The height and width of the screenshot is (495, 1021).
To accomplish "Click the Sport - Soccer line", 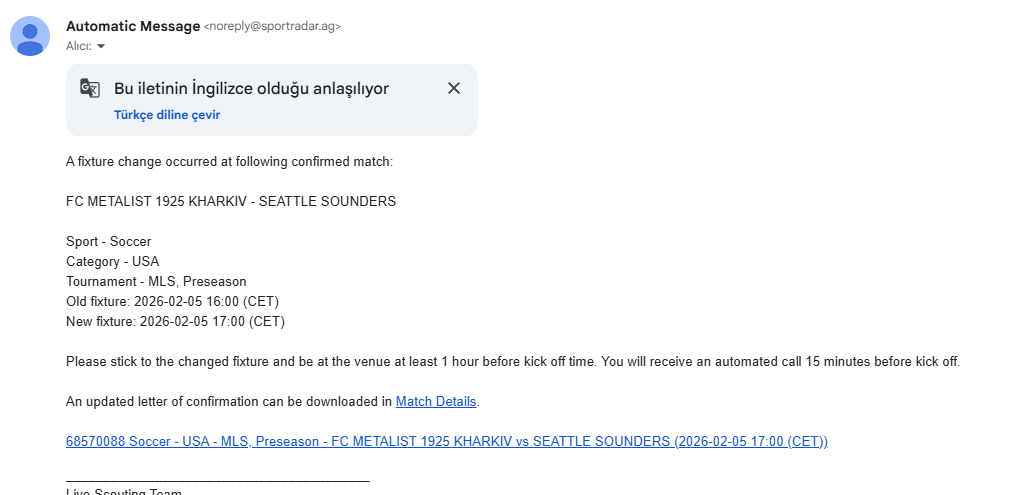I will click(x=108, y=242).
